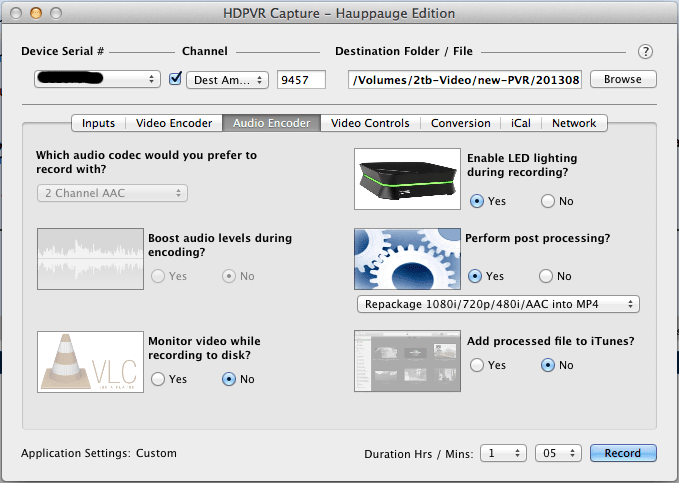Select Yes for monitor video while recording
Viewport: 679px width, 483px height.
tap(158, 379)
